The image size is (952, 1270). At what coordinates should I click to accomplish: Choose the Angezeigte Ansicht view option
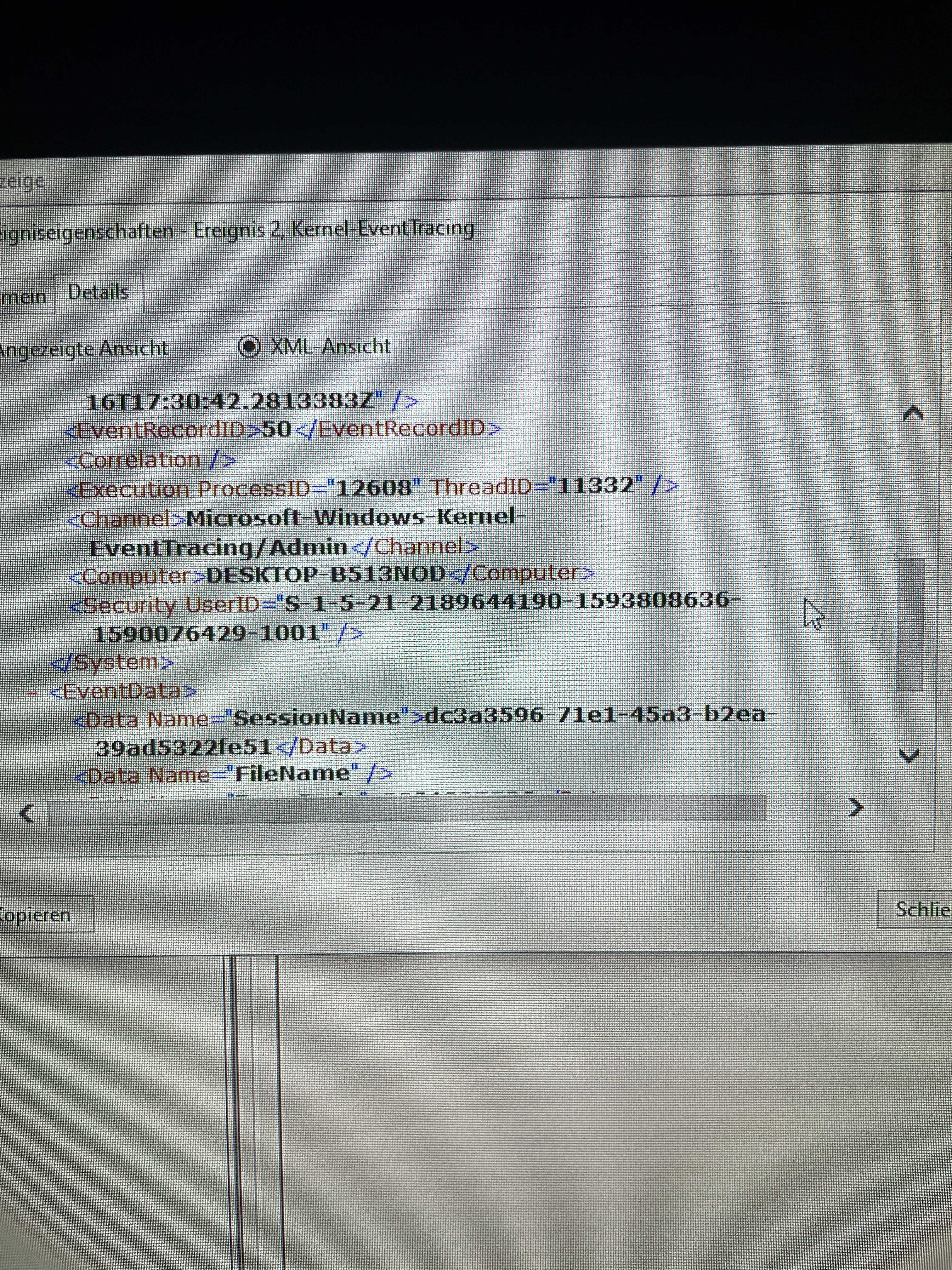pyautogui.click(x=84, y=348)
